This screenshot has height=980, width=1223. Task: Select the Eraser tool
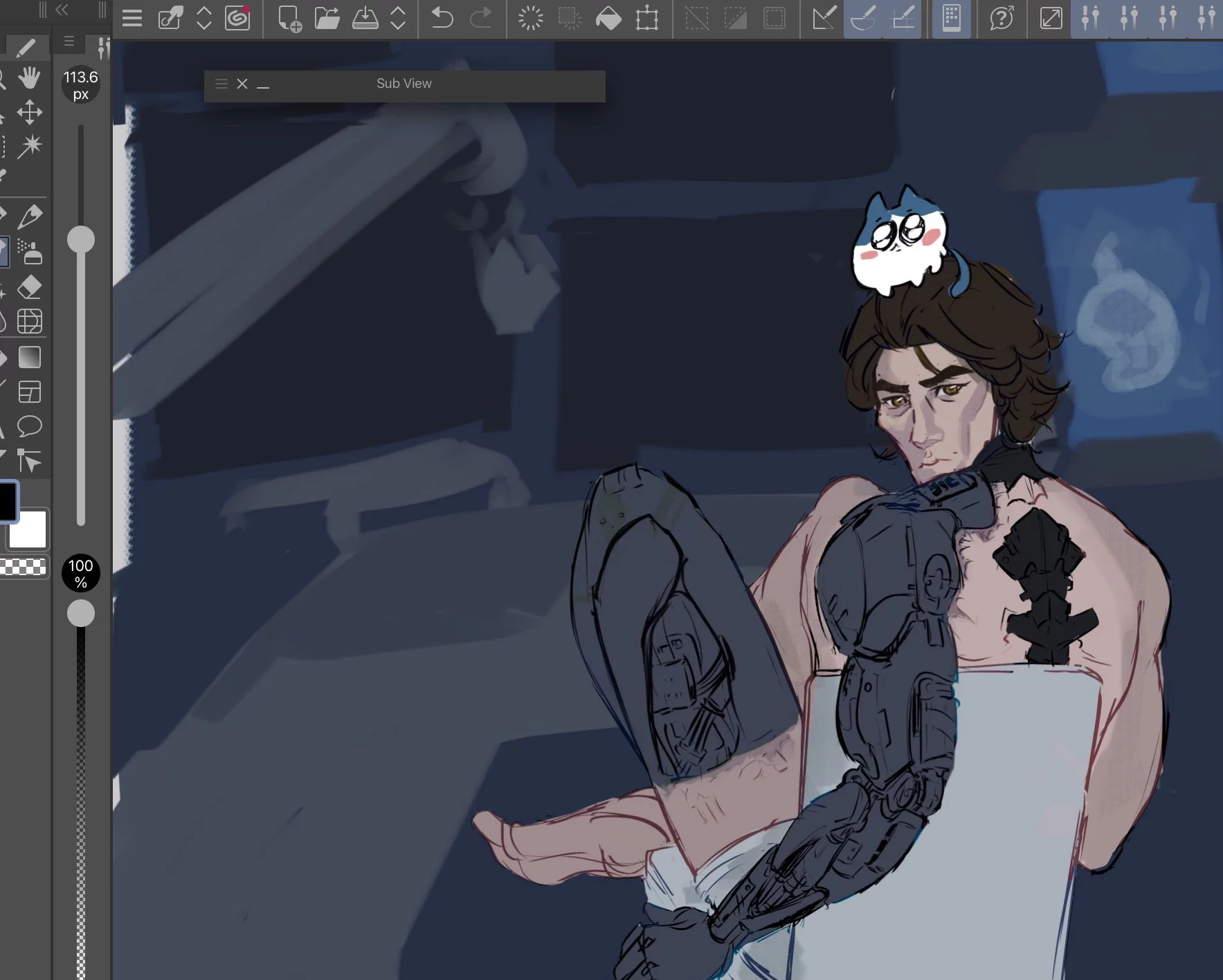click(x=29, y=287)
